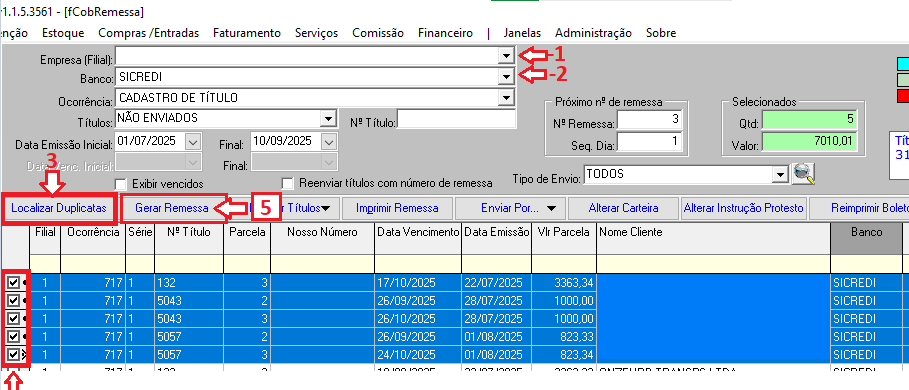Open the Comissão menu

(x=377, y=33)
